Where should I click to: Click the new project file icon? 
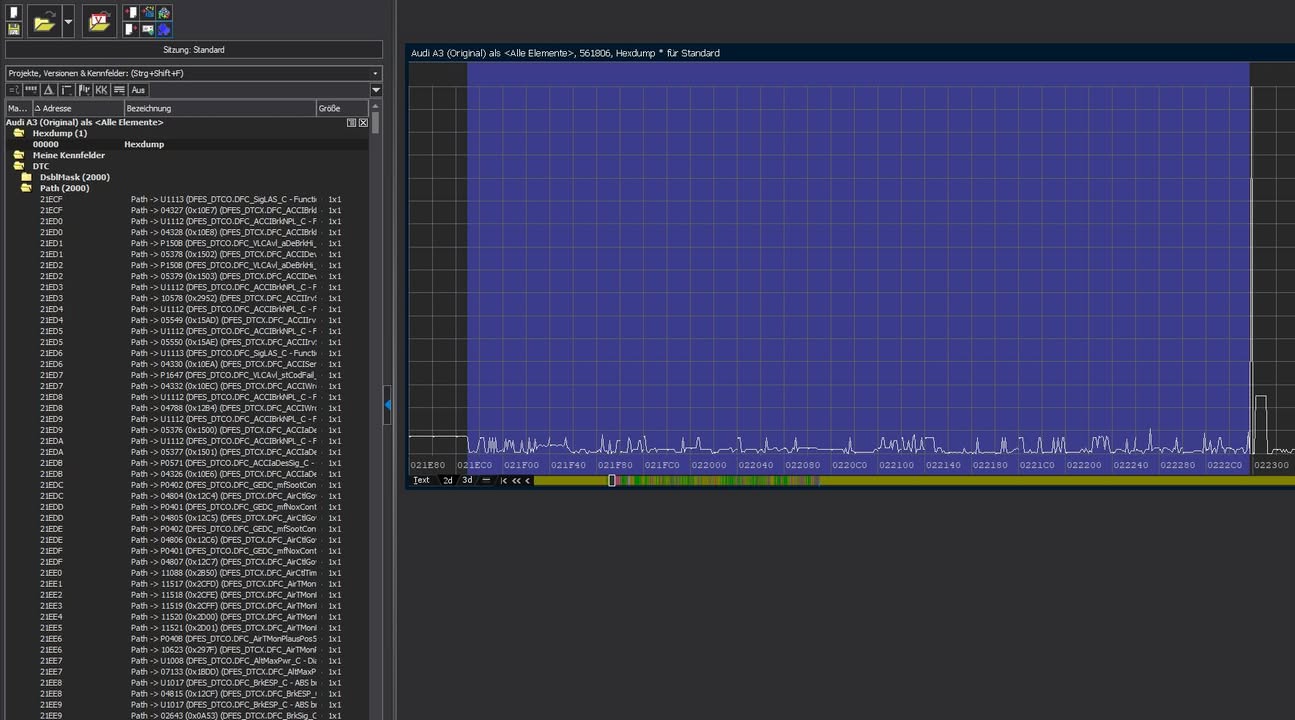(14, 13)
